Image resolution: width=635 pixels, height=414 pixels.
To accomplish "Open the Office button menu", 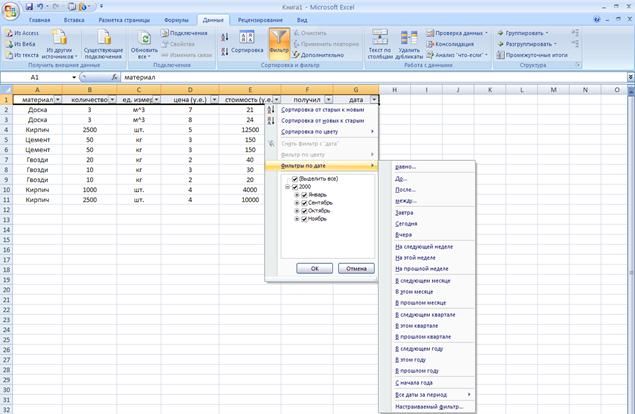I will pyautogui.click(x=11, y=11).
